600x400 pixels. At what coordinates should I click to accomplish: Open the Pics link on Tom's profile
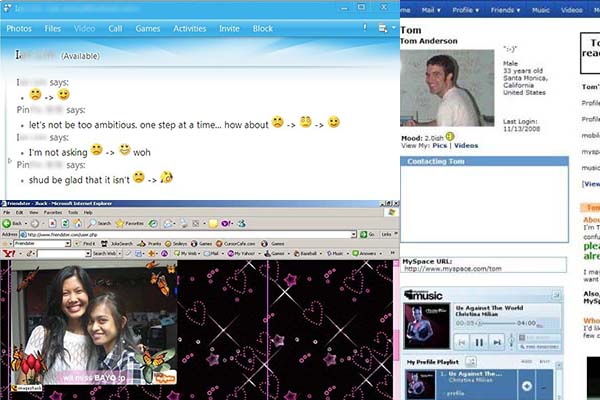(x=440, y=146)
